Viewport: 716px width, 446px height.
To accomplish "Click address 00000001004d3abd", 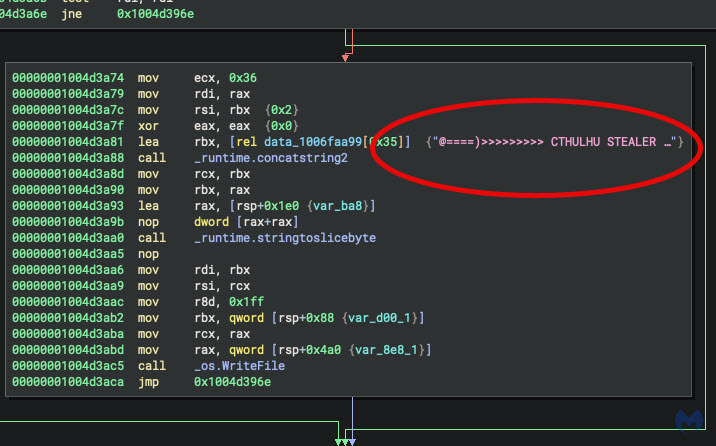I will tap(68, 350).
